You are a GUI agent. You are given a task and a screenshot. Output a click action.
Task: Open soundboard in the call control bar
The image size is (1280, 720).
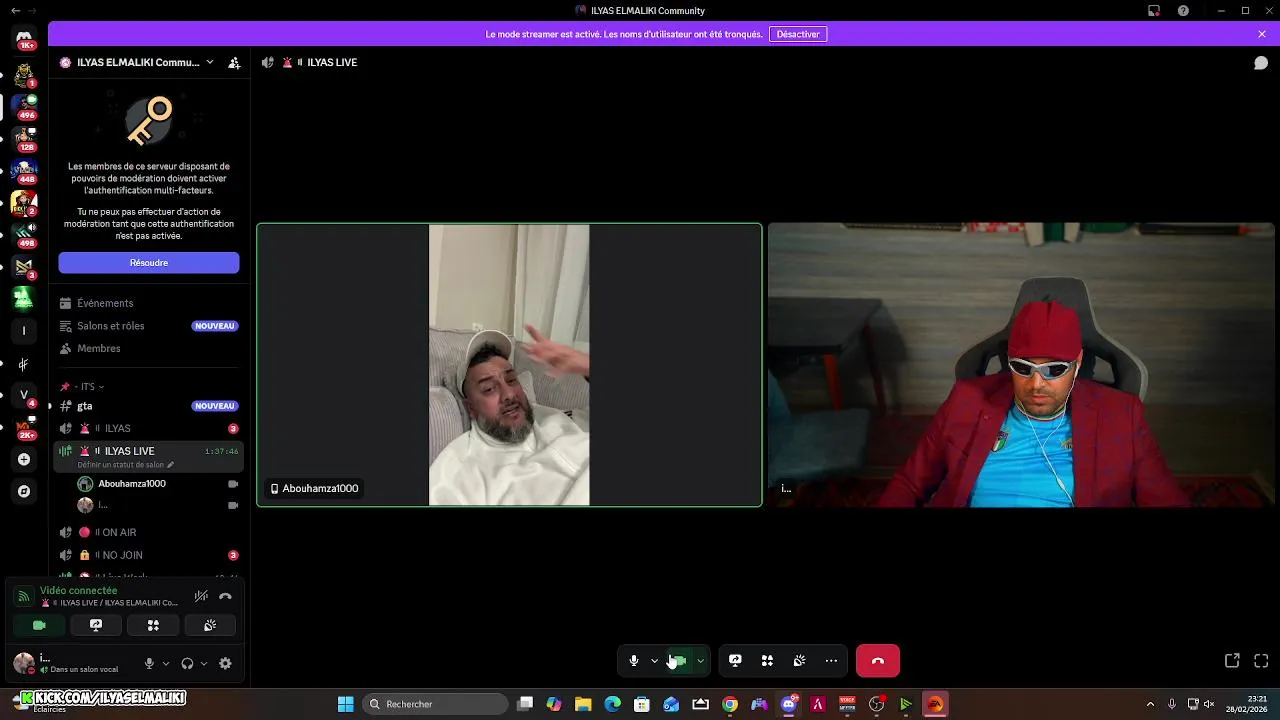click(x=799, y=660)
